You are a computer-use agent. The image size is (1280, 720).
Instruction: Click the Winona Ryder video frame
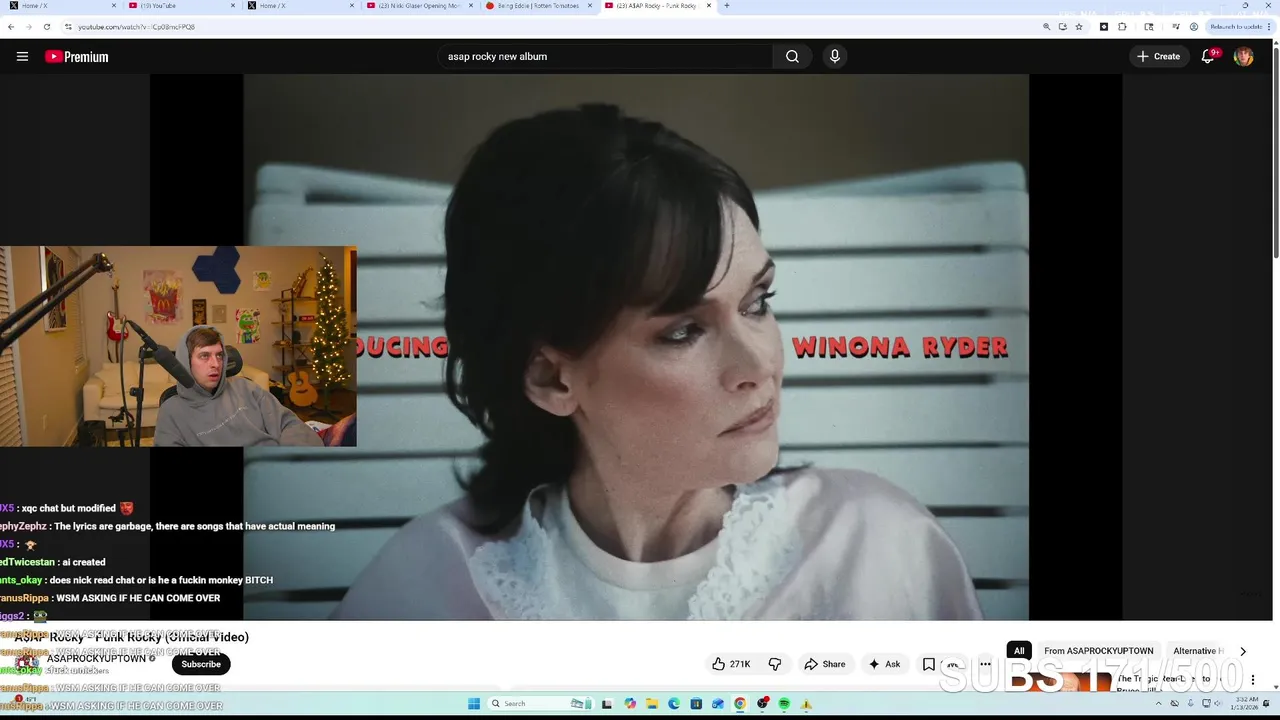coord(636,347)
